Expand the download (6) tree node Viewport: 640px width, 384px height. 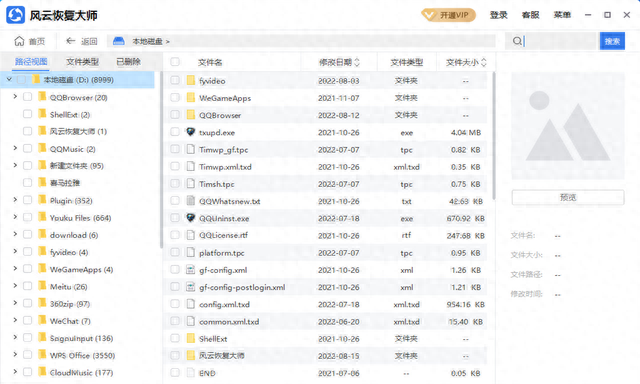(15, 234)
